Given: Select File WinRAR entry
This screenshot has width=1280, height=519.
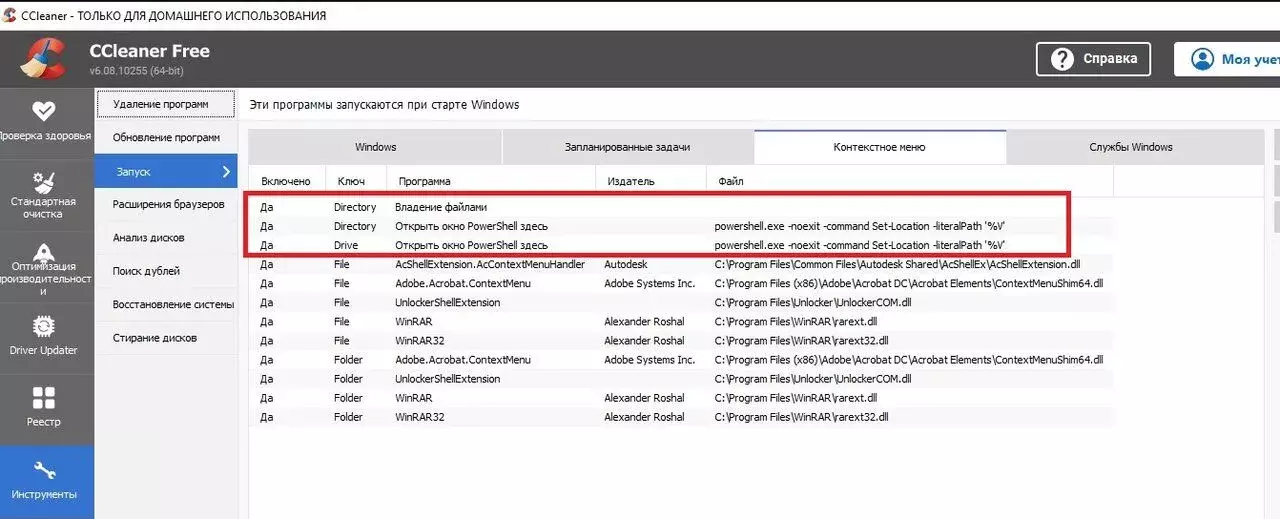Looking at the screenshot, I should [x=681, y=322].
